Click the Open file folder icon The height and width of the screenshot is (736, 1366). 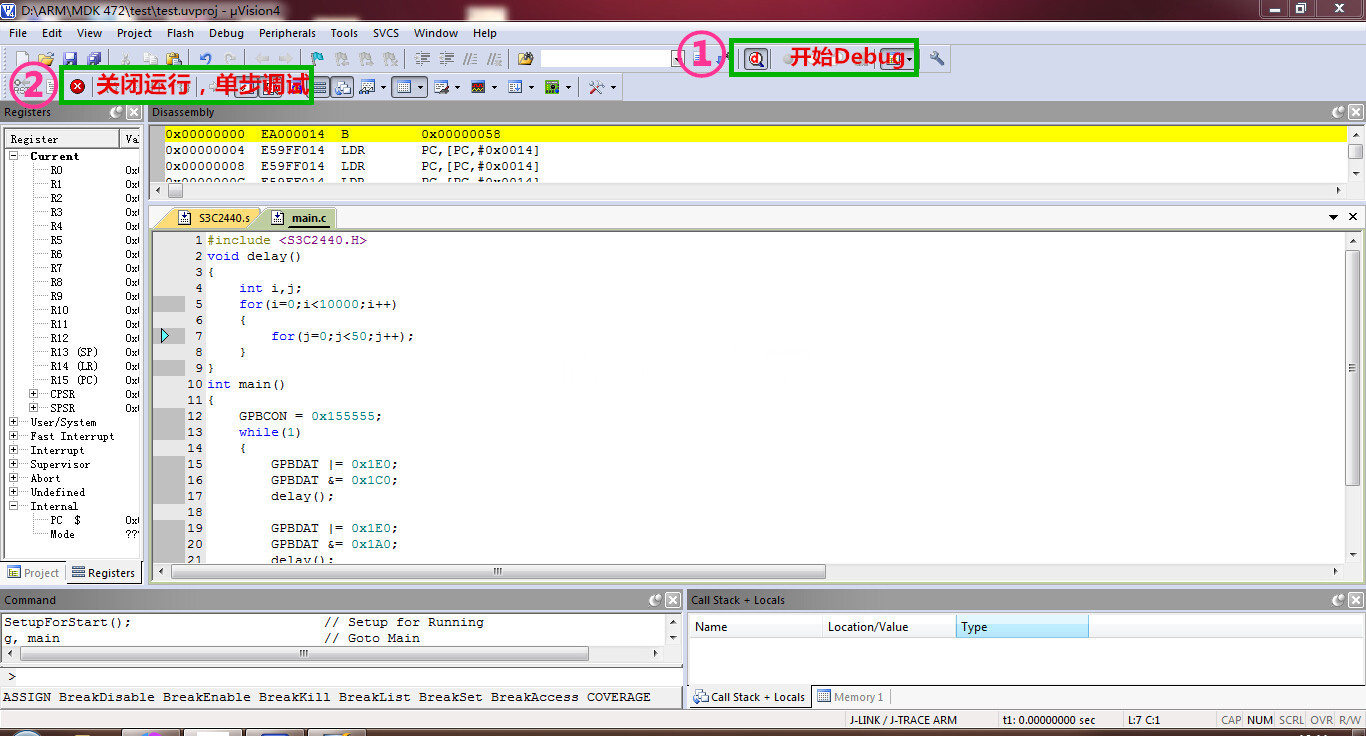point(46,59)
